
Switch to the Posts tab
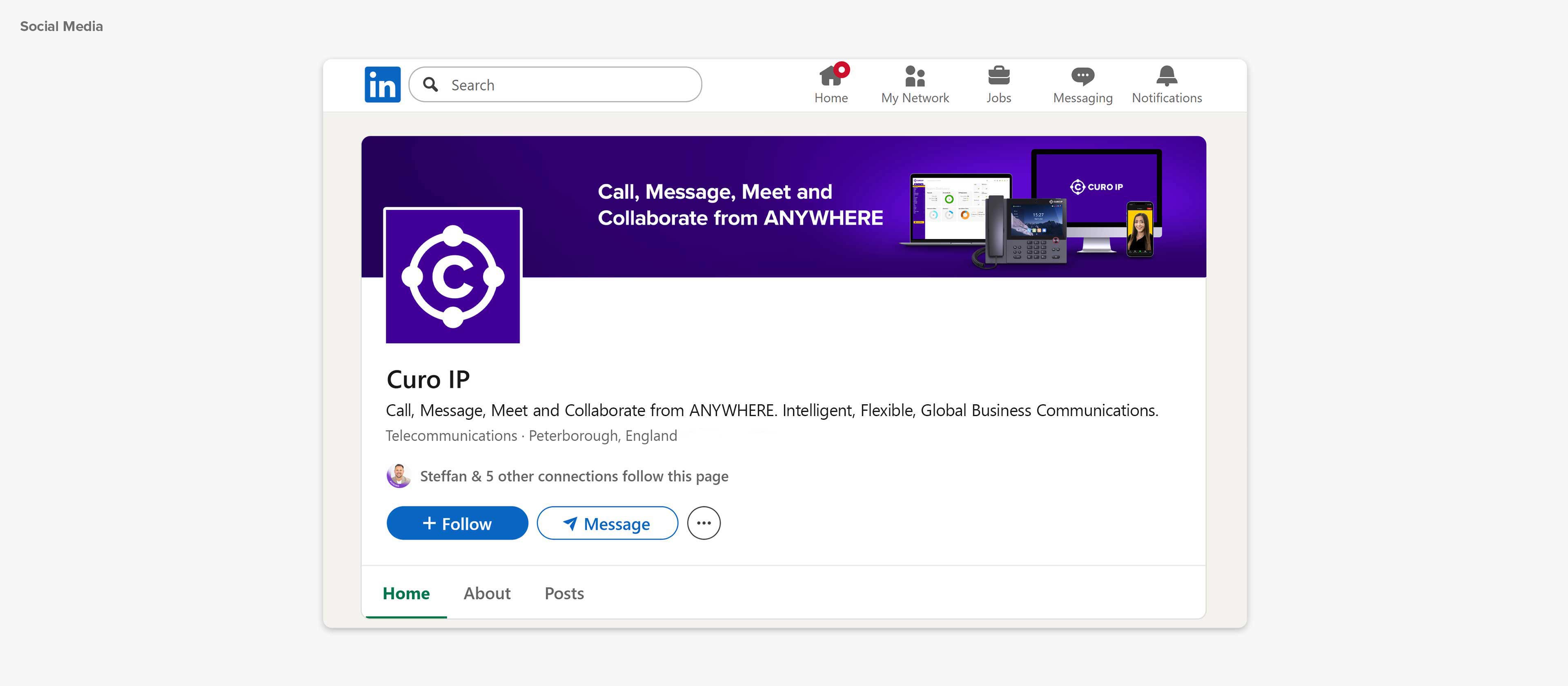click(564, 593)
